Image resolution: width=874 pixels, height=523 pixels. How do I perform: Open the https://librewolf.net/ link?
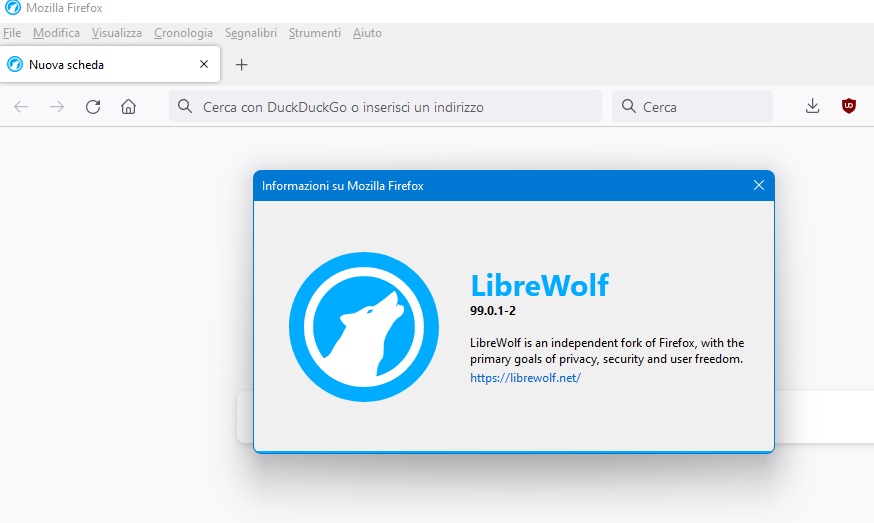pyautogui.click(x=525, y=377)
